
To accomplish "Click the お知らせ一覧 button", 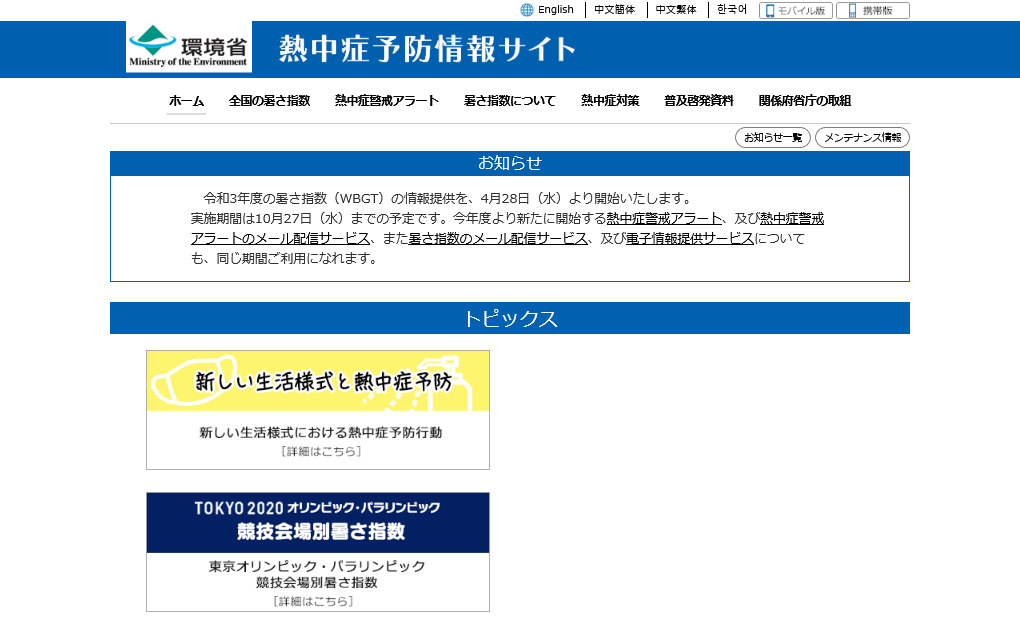I will (x=772, y=138).
